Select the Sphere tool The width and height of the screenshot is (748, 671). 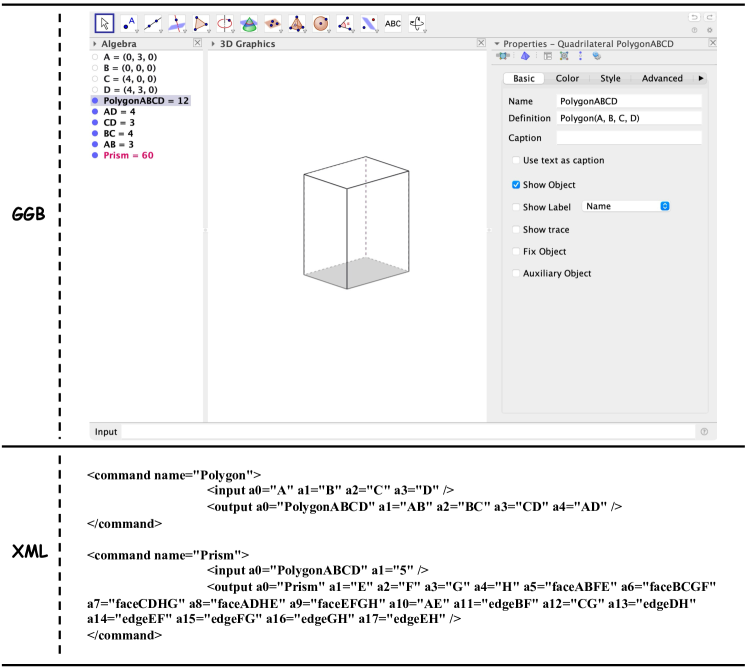point(321,23)
